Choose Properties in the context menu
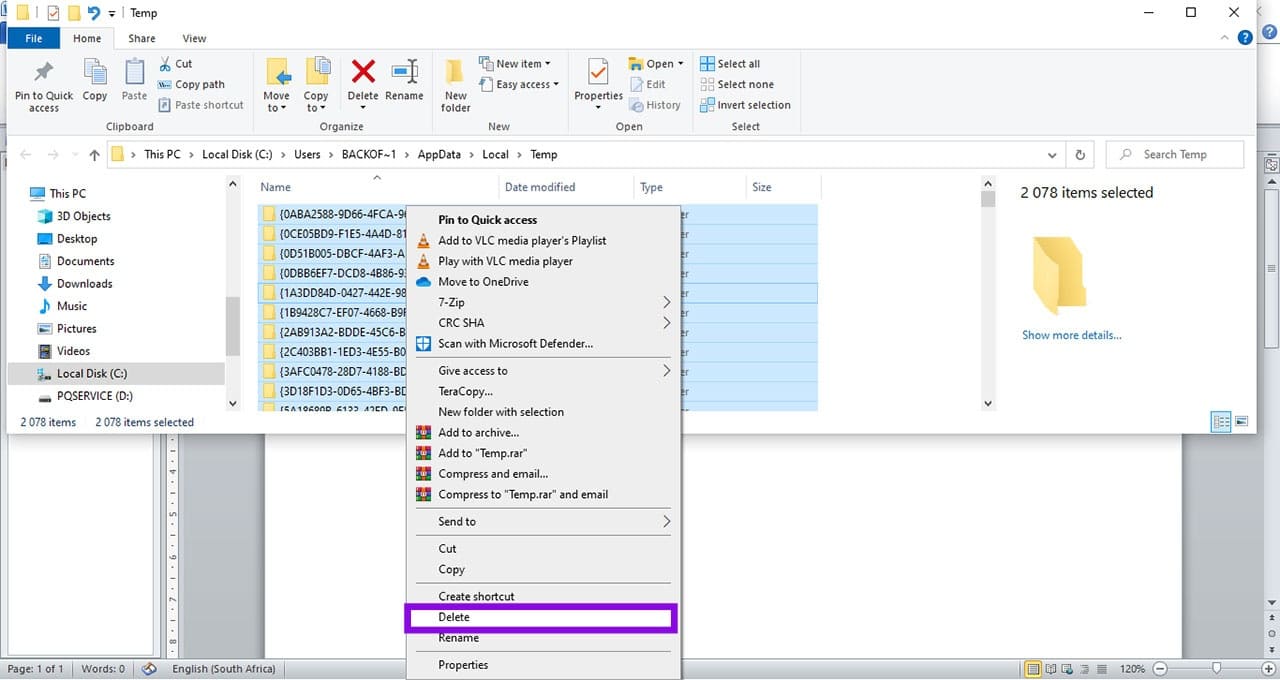This screenshot has height=680, width=1280. point(543,665)
